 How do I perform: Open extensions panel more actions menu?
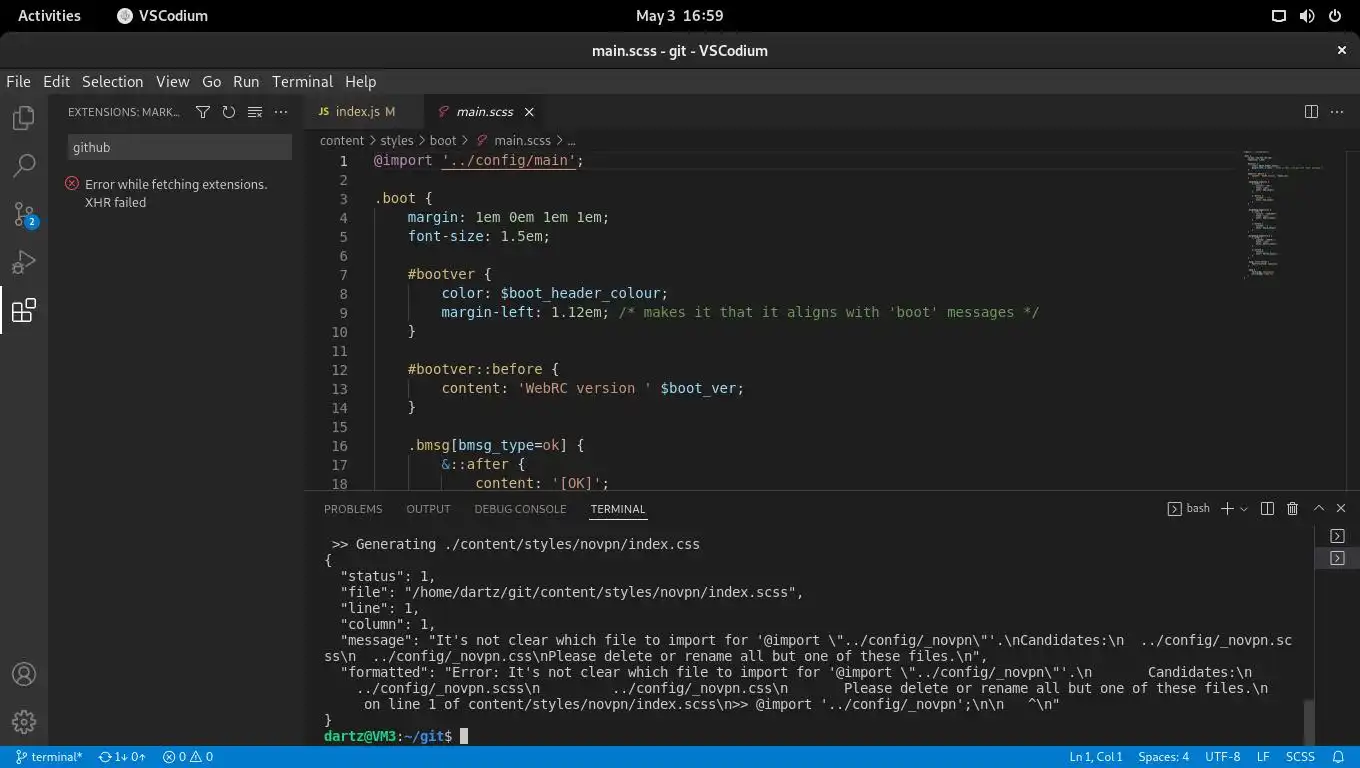click(x=281, y=112)
